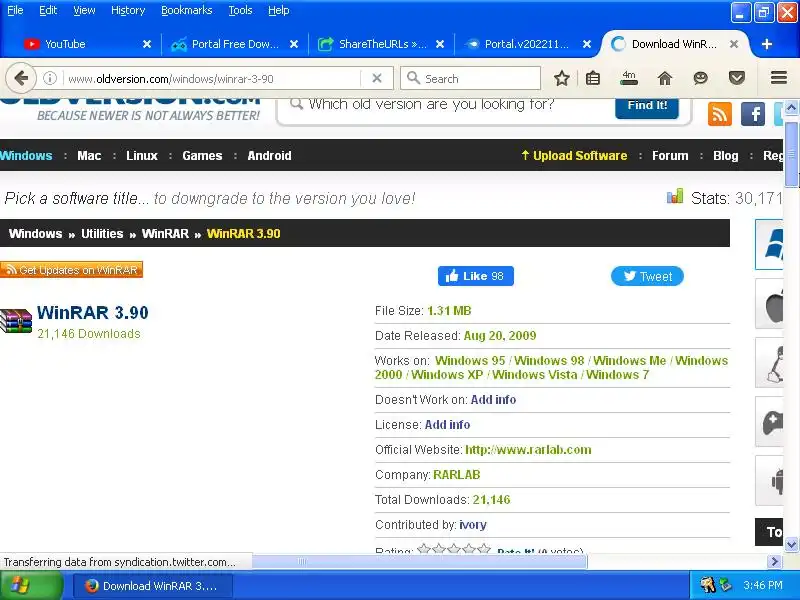Save page to Pocket icon
Viewport: 800px width, 600px height.
point(737,79)
